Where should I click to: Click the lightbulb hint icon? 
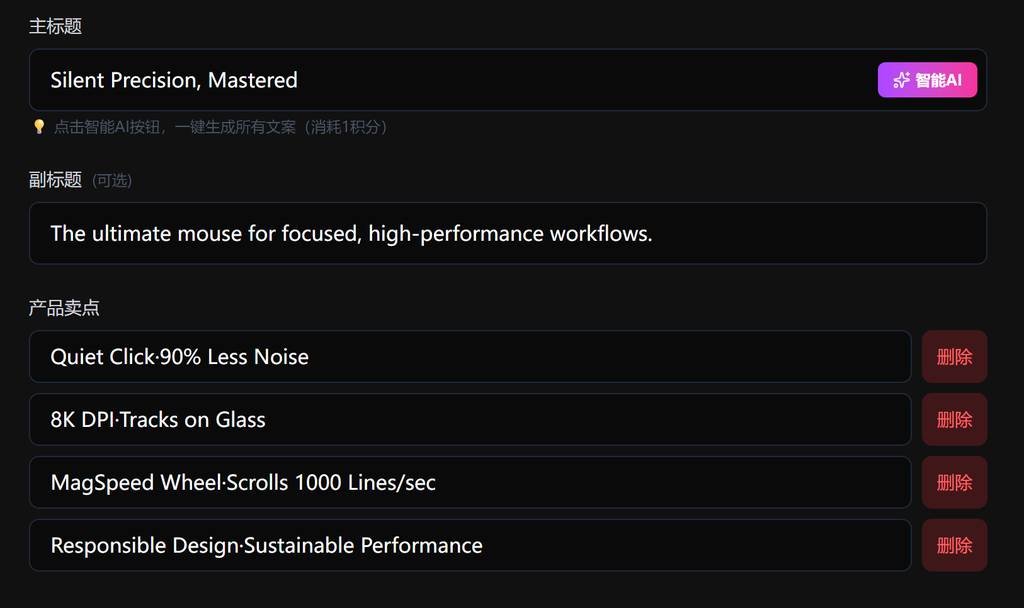(39, 127)
